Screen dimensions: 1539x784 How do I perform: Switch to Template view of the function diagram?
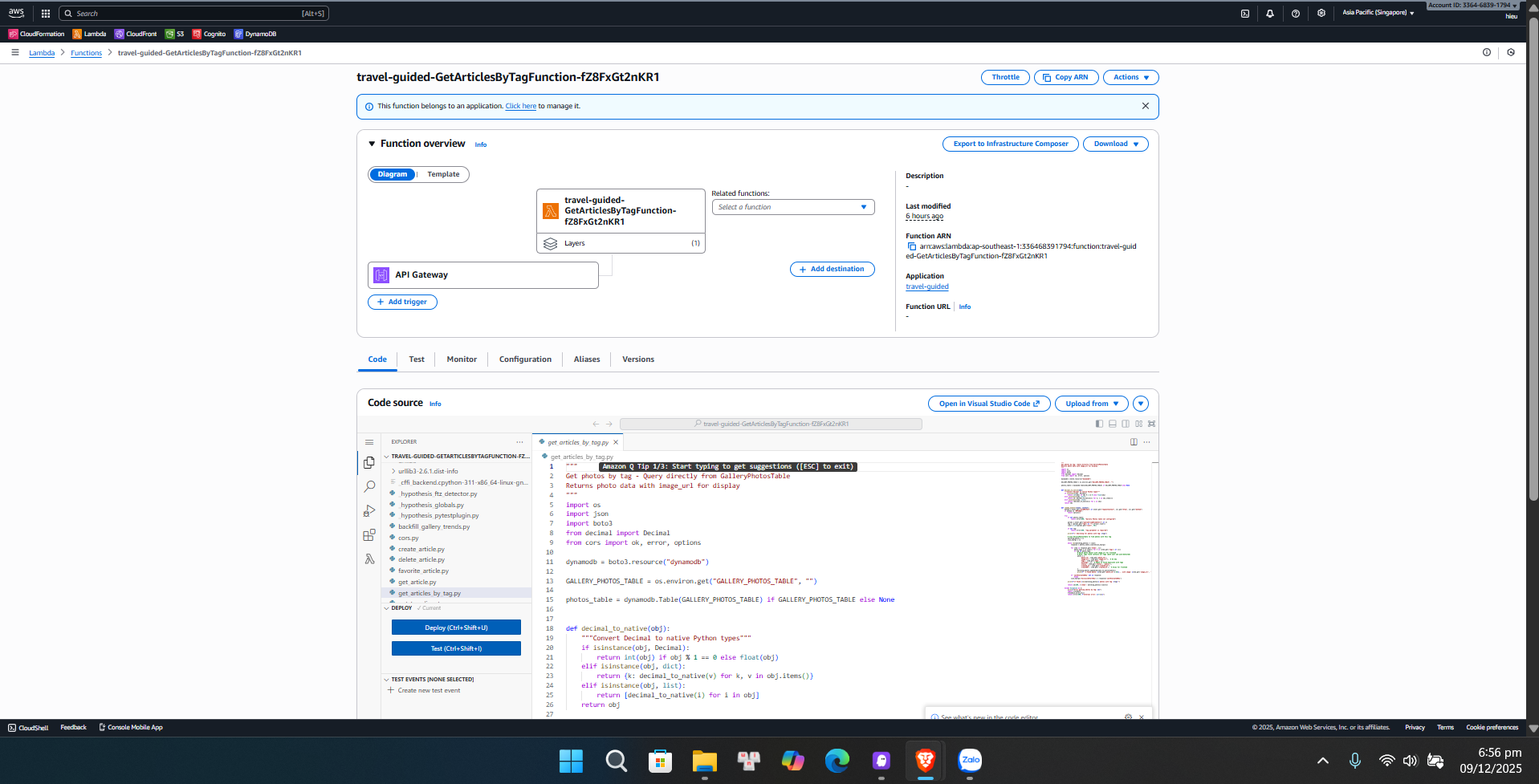pyautogui.click(x=442, y=174)
